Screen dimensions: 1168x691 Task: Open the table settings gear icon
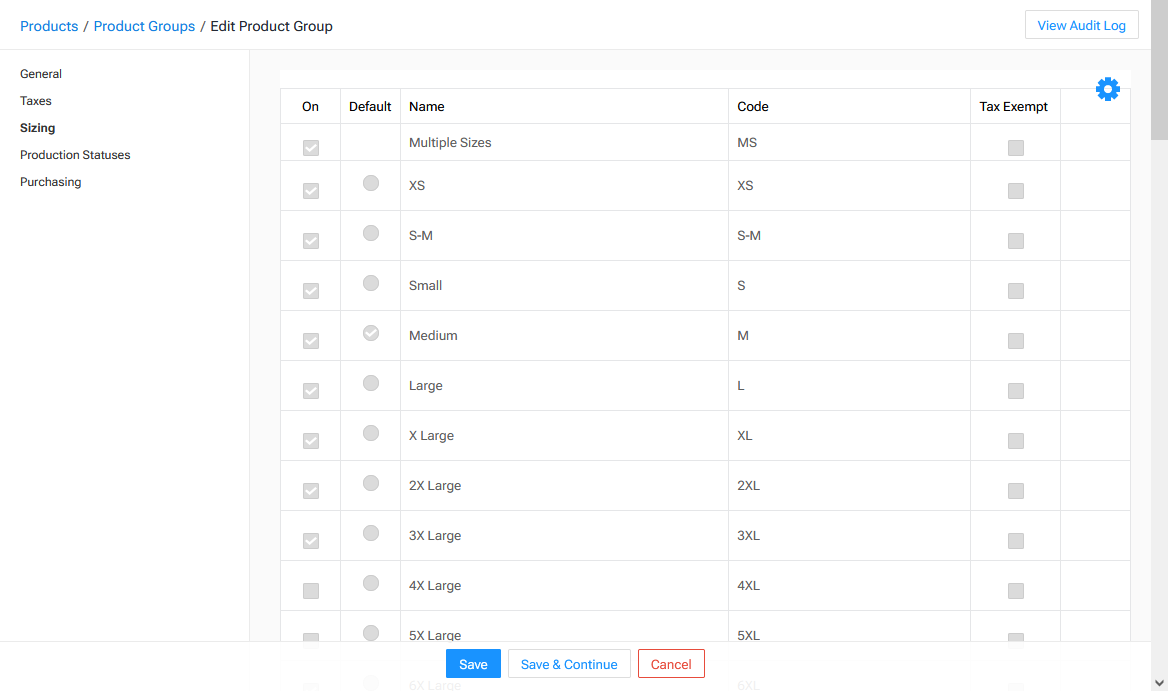(1108, 88)
